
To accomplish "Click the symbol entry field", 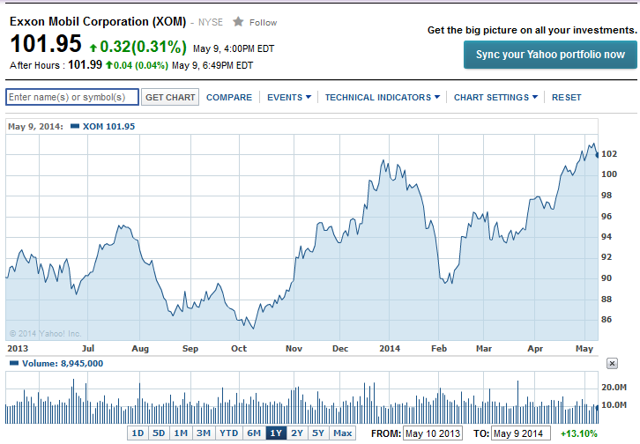I will tap(72, 97).
